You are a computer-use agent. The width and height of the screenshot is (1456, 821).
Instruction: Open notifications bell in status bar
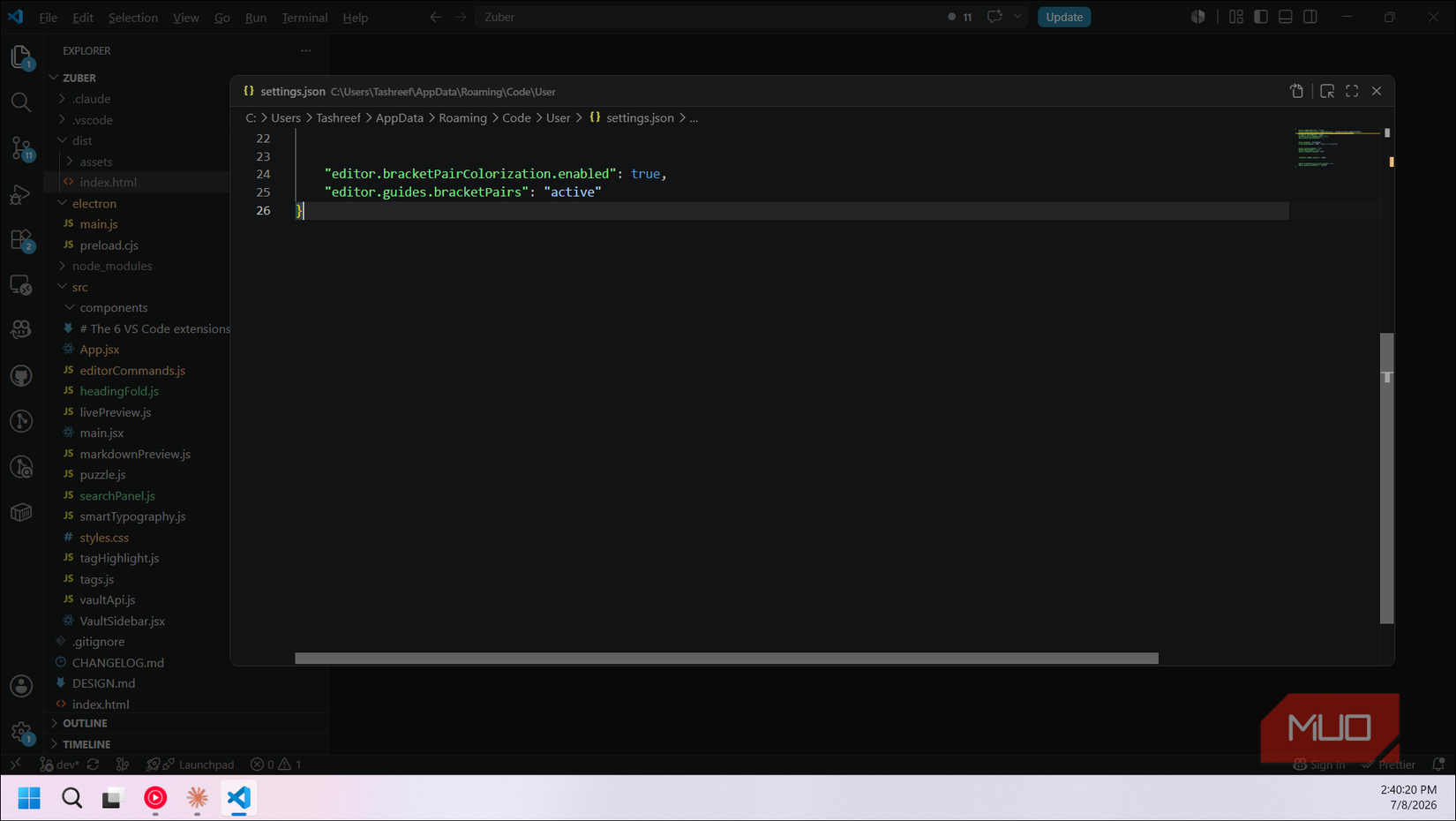(1438, 765)
